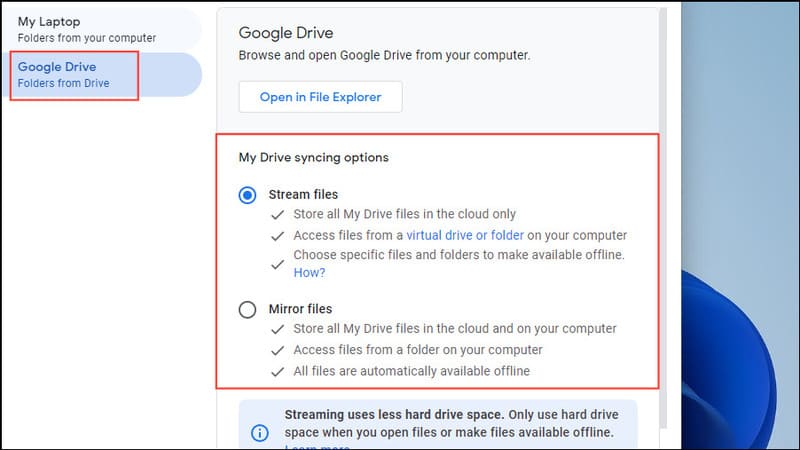The height and width of the screenshot is (450, 800).
Task: Open the 'virtual drive or folder' link
Action: click(x=465, y=235)
